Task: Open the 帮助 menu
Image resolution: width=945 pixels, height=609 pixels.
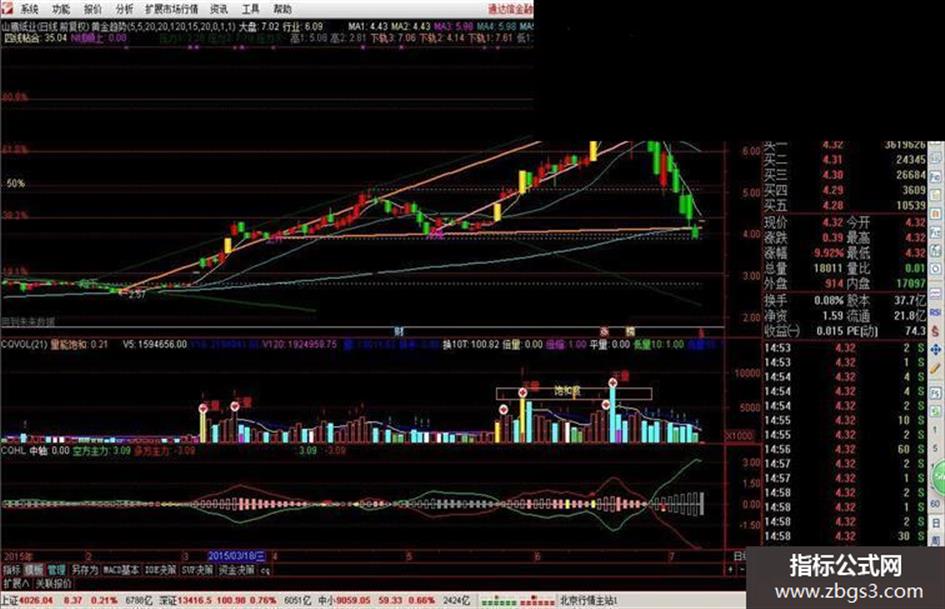Action: [282, 9]
